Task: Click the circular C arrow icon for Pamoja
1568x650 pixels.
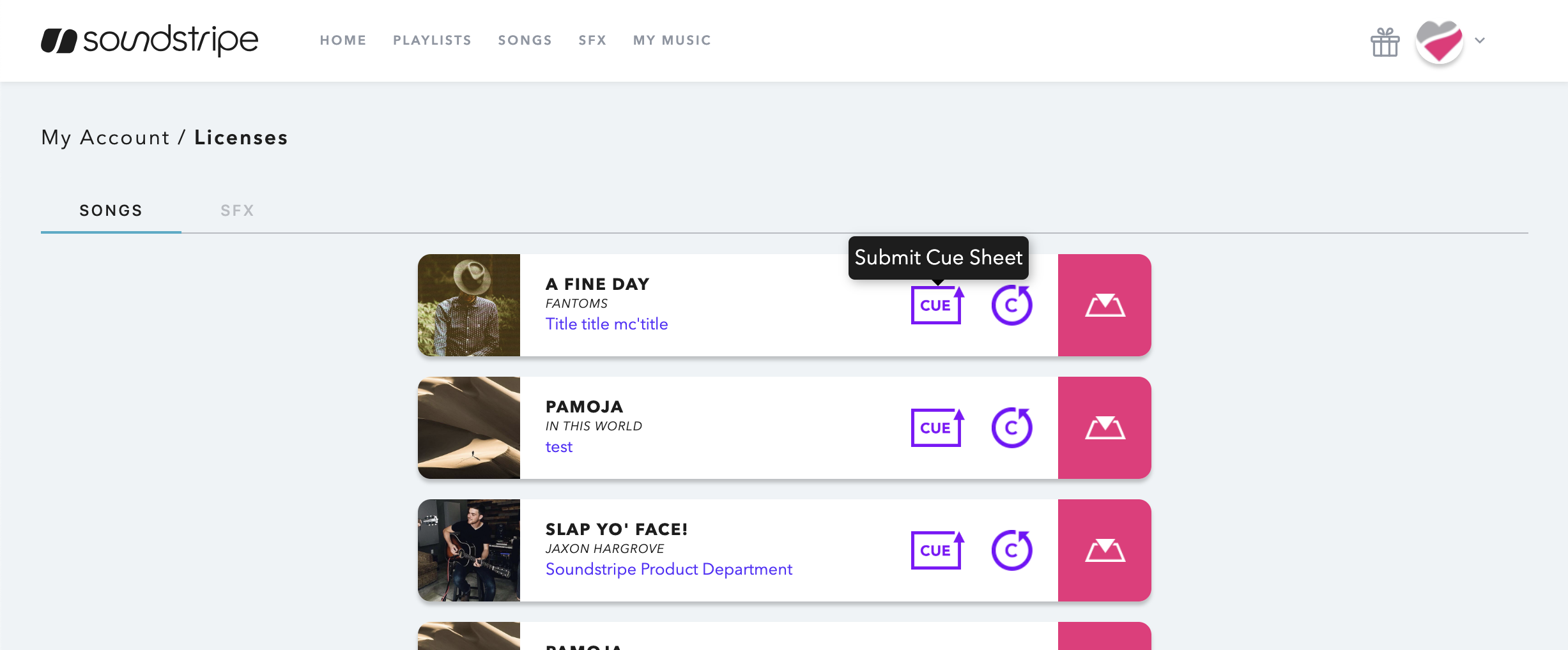Action: point(1011,428)
